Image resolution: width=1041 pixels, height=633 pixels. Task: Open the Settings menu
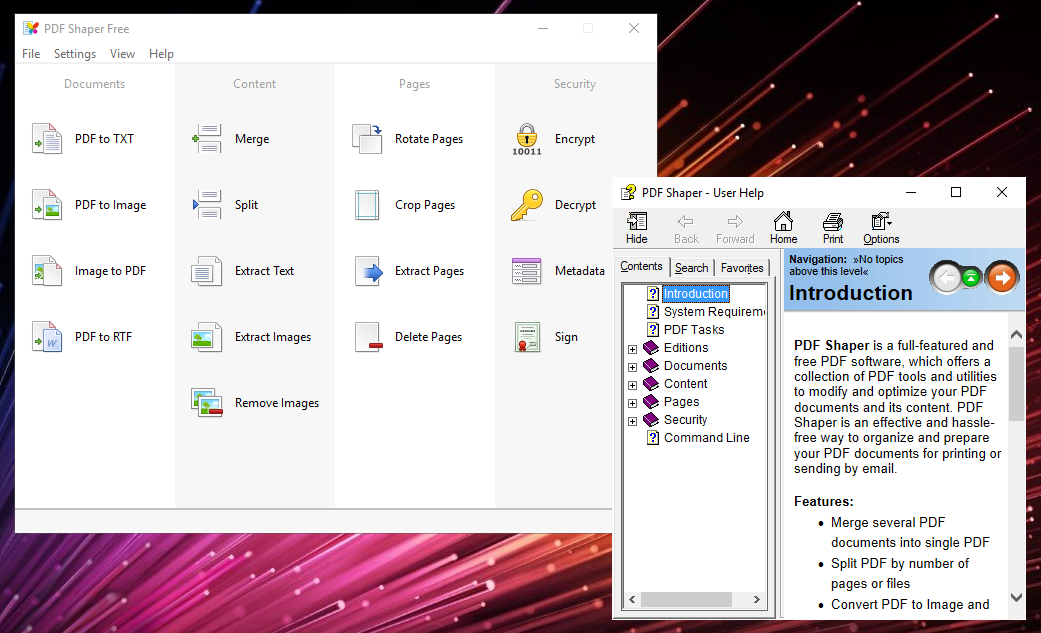[75, 54]
